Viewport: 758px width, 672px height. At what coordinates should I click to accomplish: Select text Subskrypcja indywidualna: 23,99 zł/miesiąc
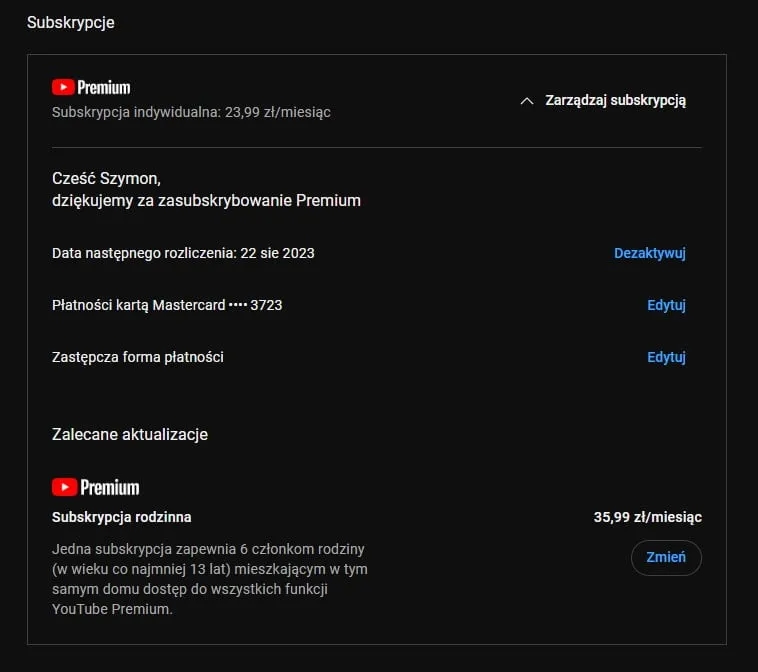[x=191, y=112]
